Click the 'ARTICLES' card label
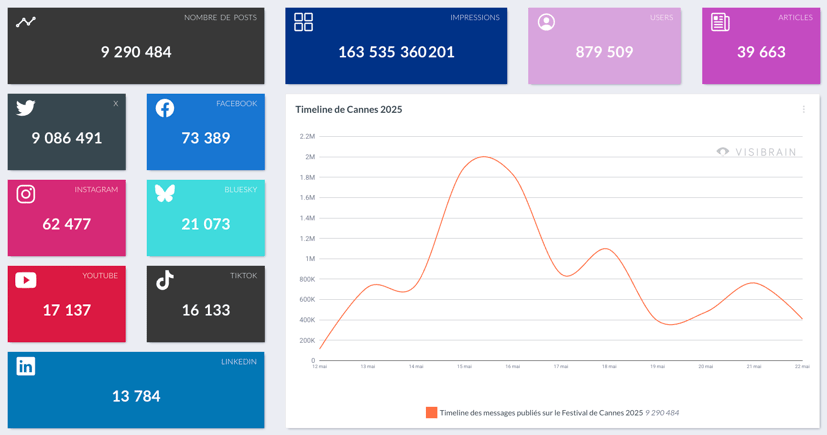Viewport: 827px width, 435px height. click(x=795, y=17)
